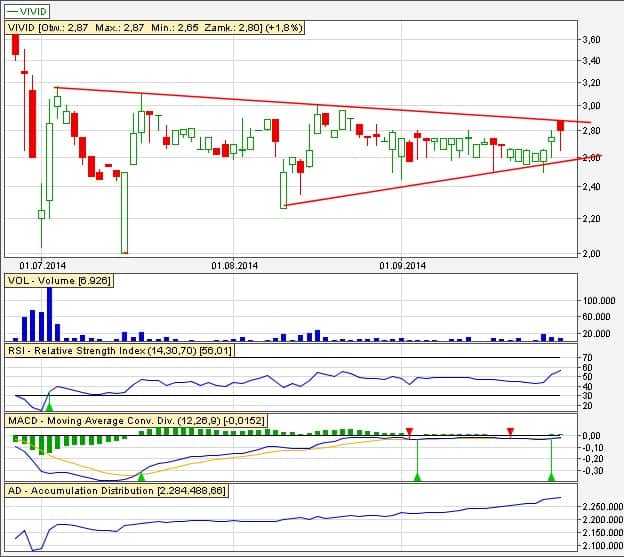Click the tallest blue volume bar
Viewport: 624px width, 557px height.
tap(49, 314)
